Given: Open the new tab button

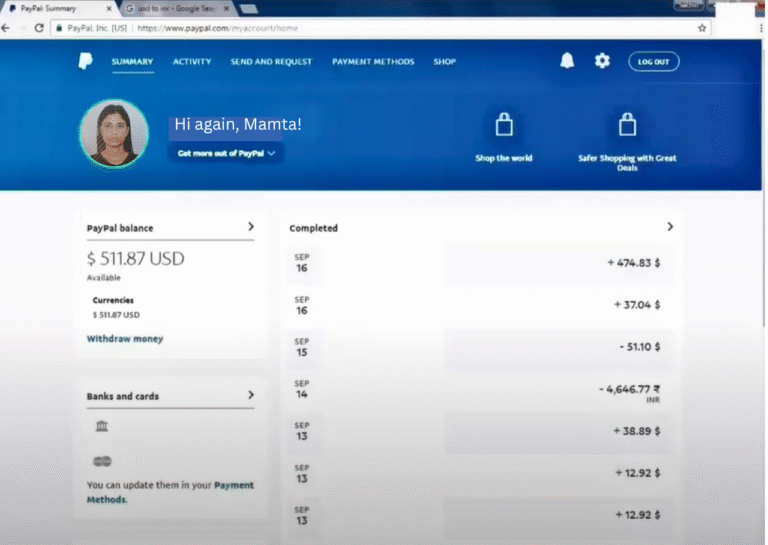Looking at the screenshot, I should [x=249, y=8].
